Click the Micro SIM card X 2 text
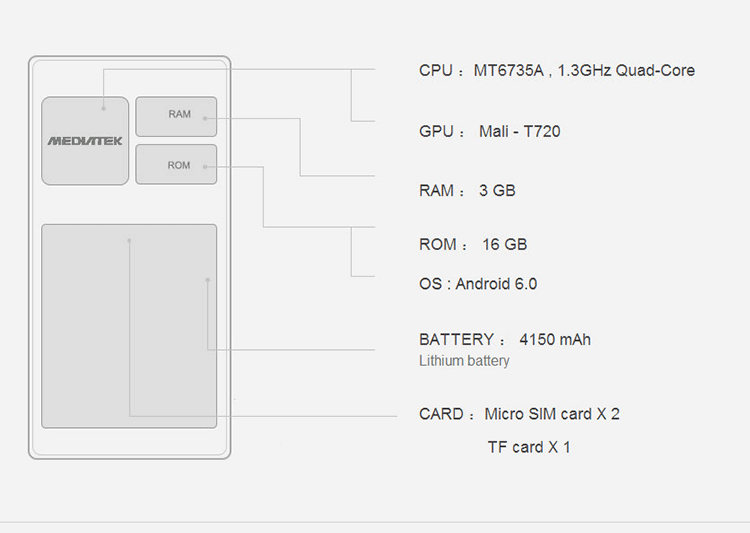 [552, 414]
